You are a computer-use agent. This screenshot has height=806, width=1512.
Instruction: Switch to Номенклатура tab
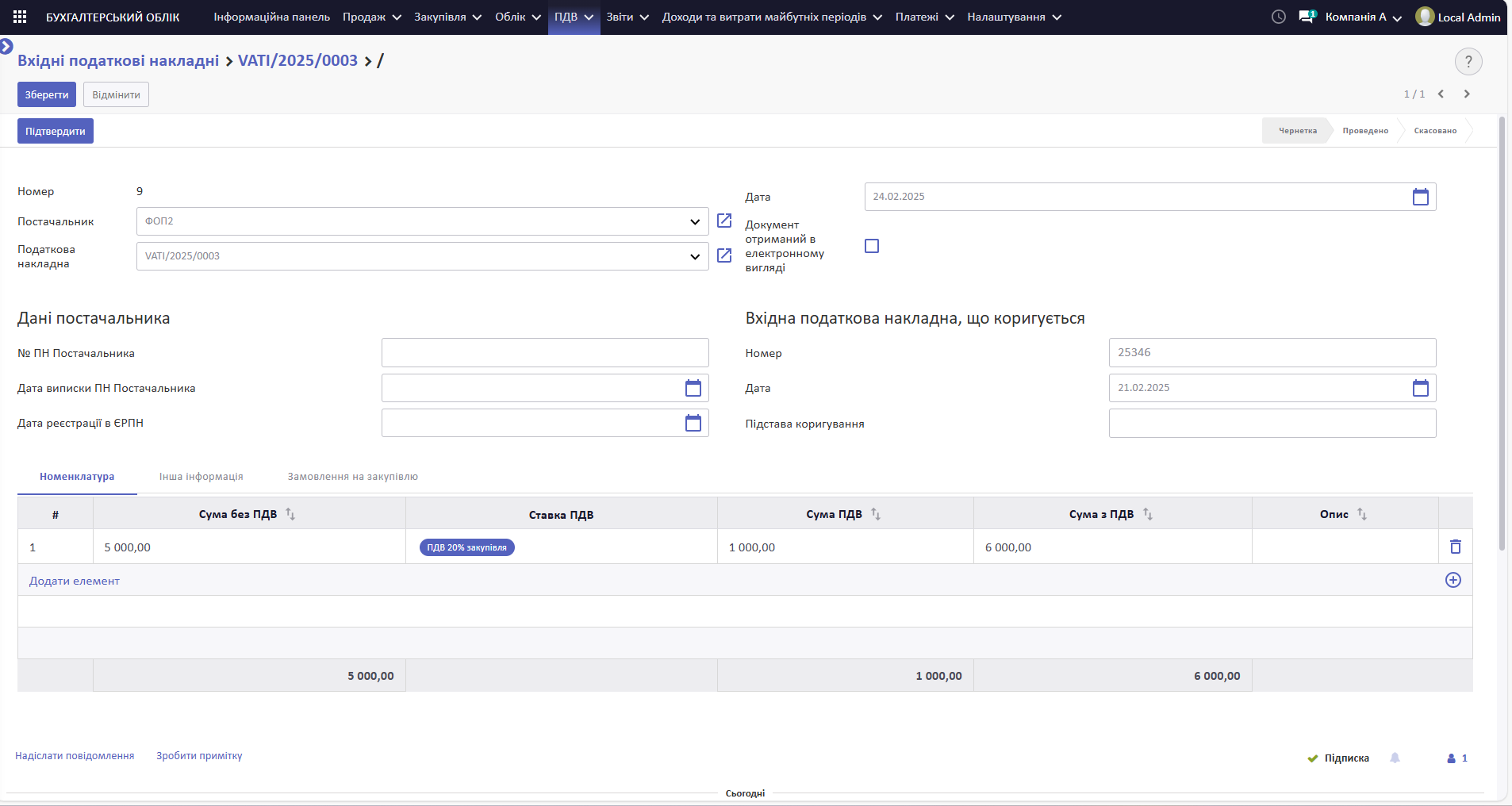click(77, 477)
